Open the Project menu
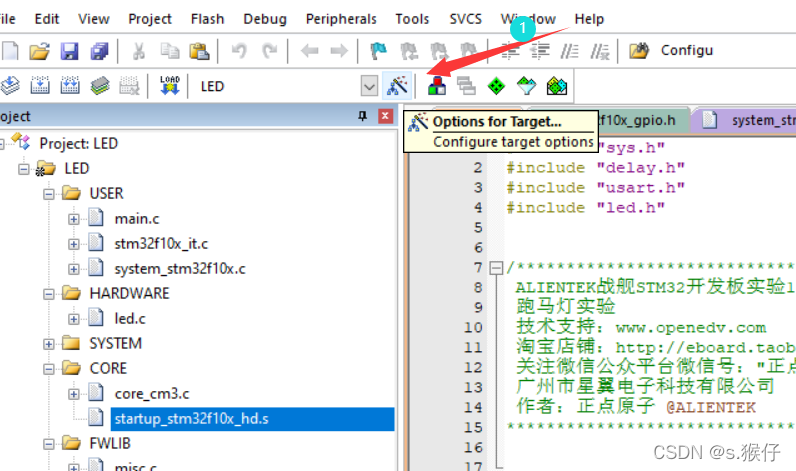Screen dimensions: 796x471 150,19
